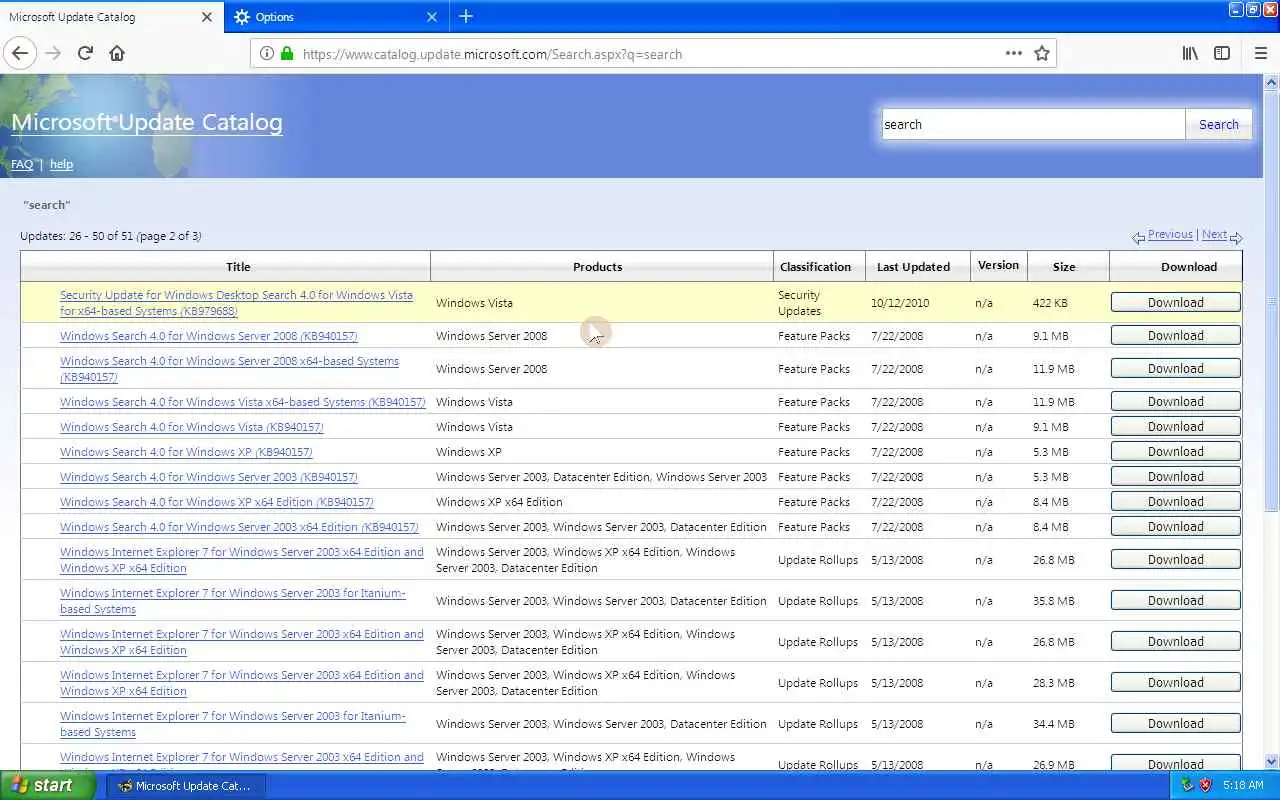Download Windows Search 4.0 for Windows Server 2003 (KB940157)
Screen dimensions: 1280x800
[x=1175, y=476]
